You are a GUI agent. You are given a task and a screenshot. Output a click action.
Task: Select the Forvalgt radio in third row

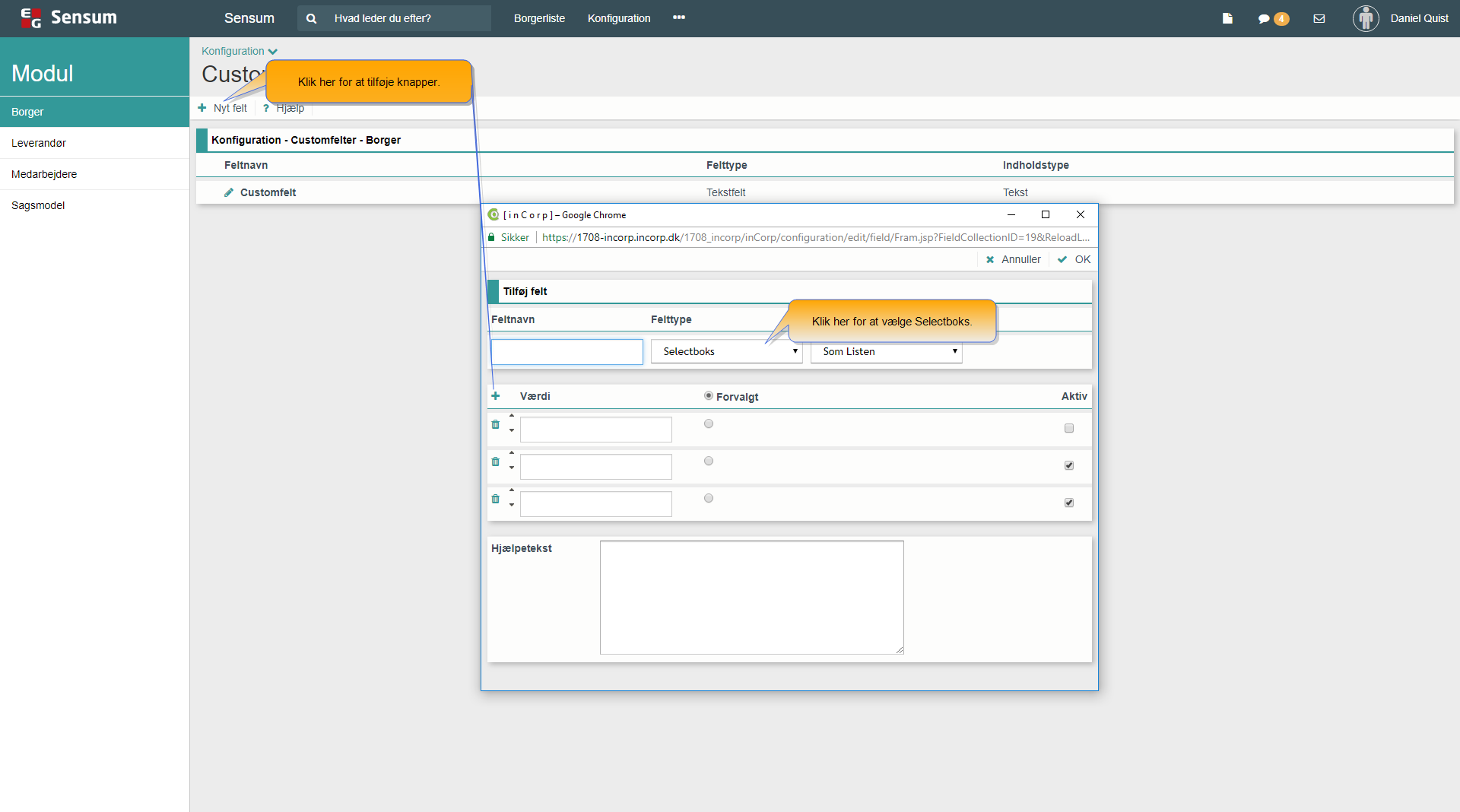point(709,498)
